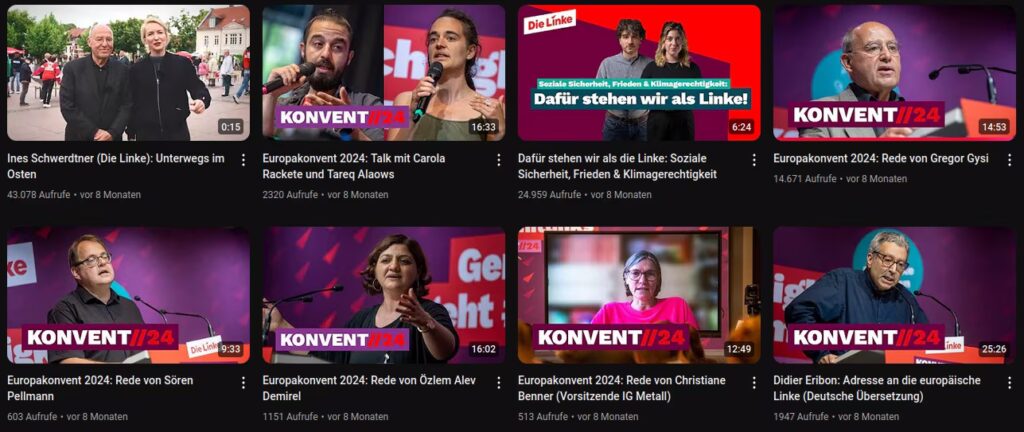The width and height of the screenshot is (1024, 432).
Task: Open more options for Christiane Benner speech
Action: [754, 382]
